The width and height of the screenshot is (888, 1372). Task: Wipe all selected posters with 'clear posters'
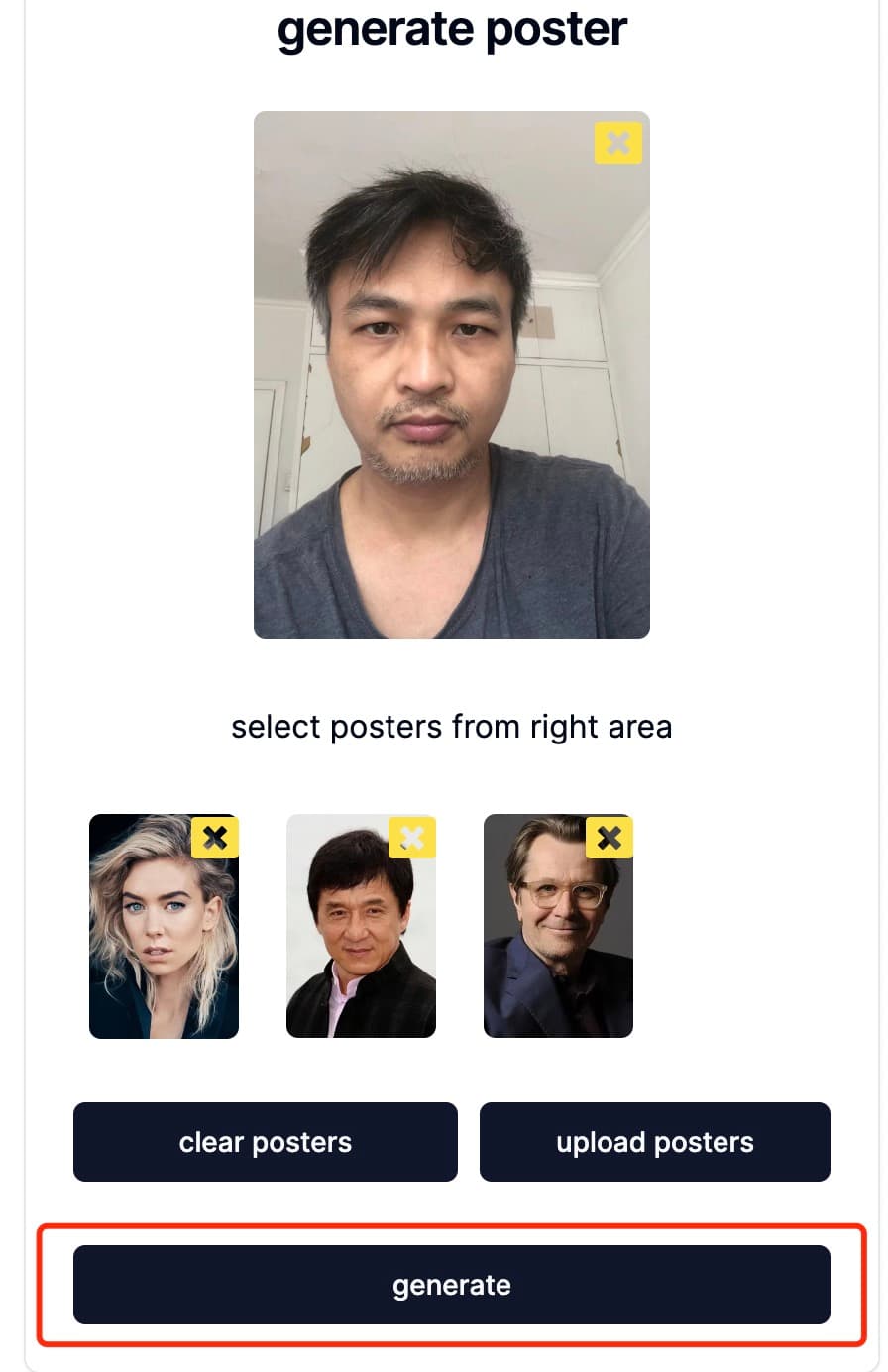point(266,1142)
